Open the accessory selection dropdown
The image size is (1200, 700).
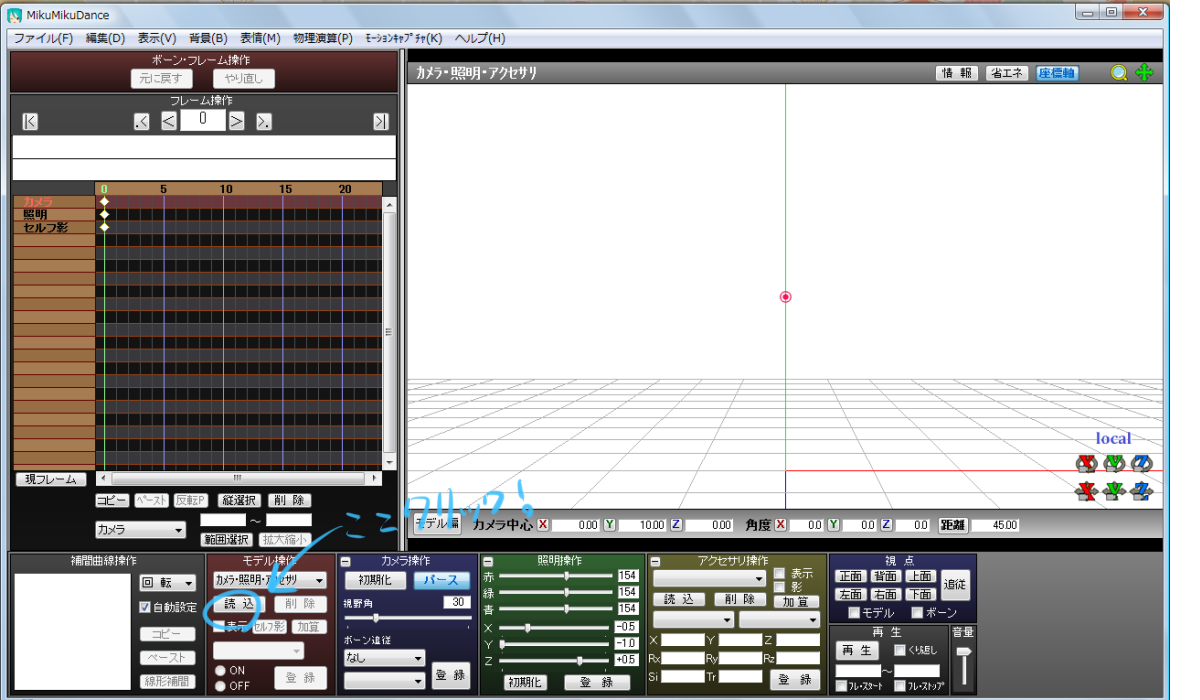(709, 577)
